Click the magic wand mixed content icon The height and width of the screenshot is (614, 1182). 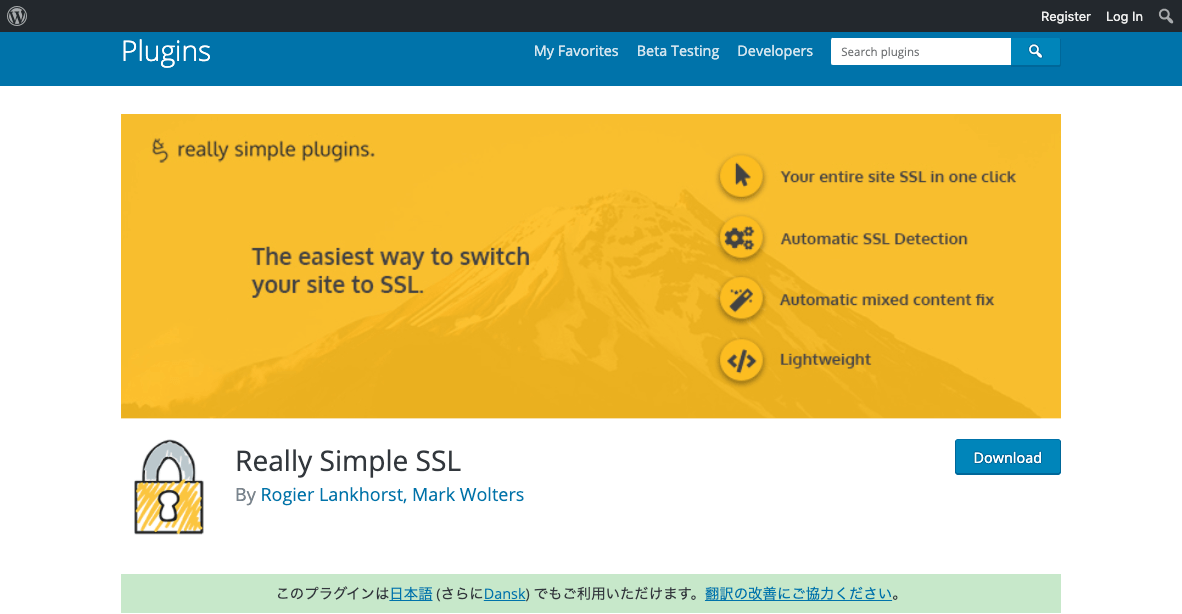740,299
